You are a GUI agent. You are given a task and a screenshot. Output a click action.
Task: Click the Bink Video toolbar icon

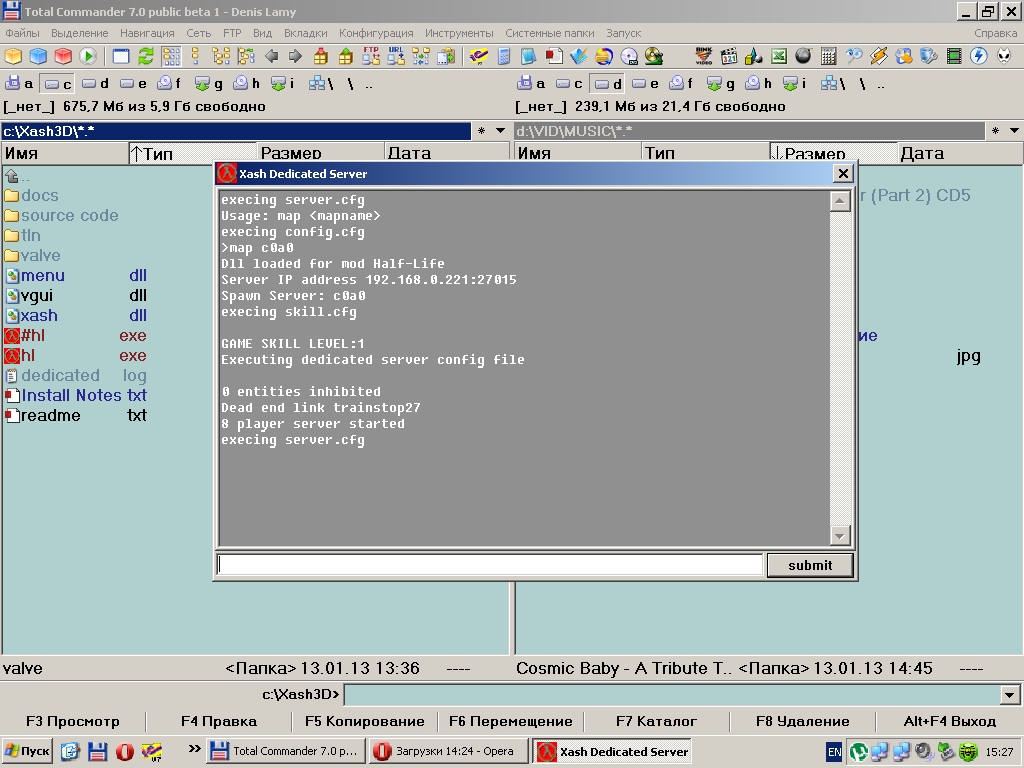click(704, 56)
